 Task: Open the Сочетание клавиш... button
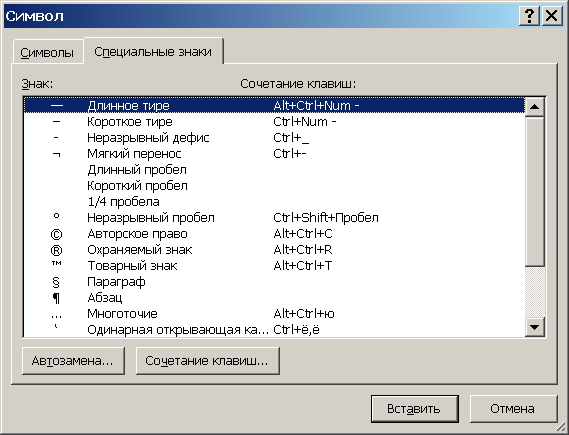[x=208, y=361]
